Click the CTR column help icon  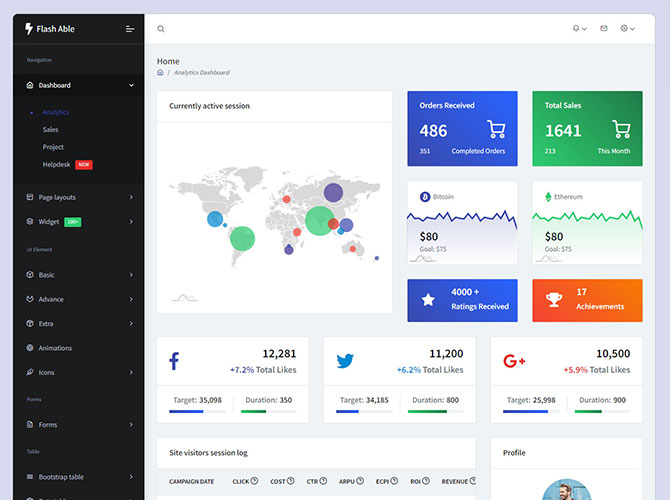(x=323, y=481)
